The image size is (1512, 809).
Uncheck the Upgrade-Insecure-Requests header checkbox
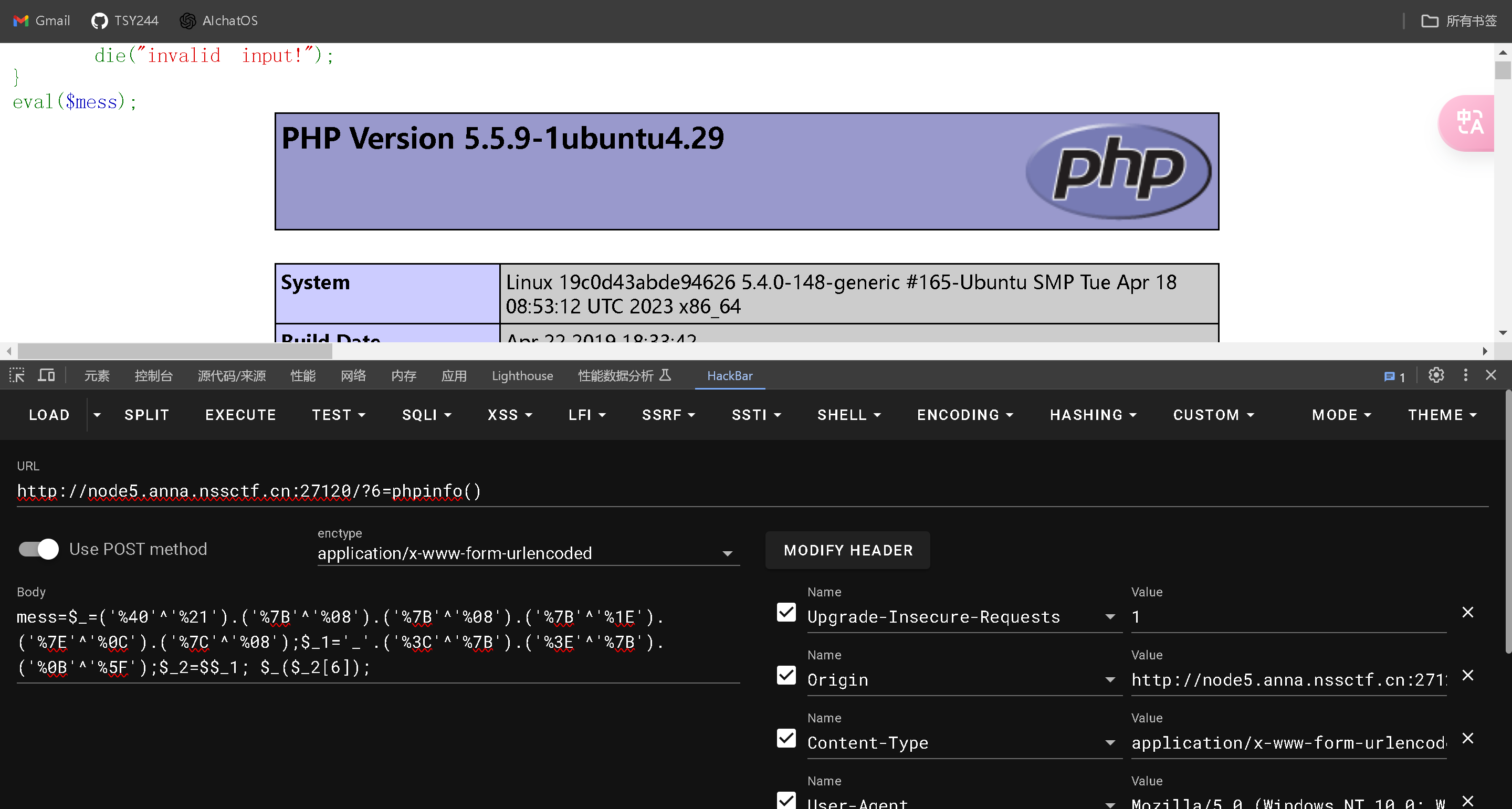pyautogui.click(x=786, y=612)
